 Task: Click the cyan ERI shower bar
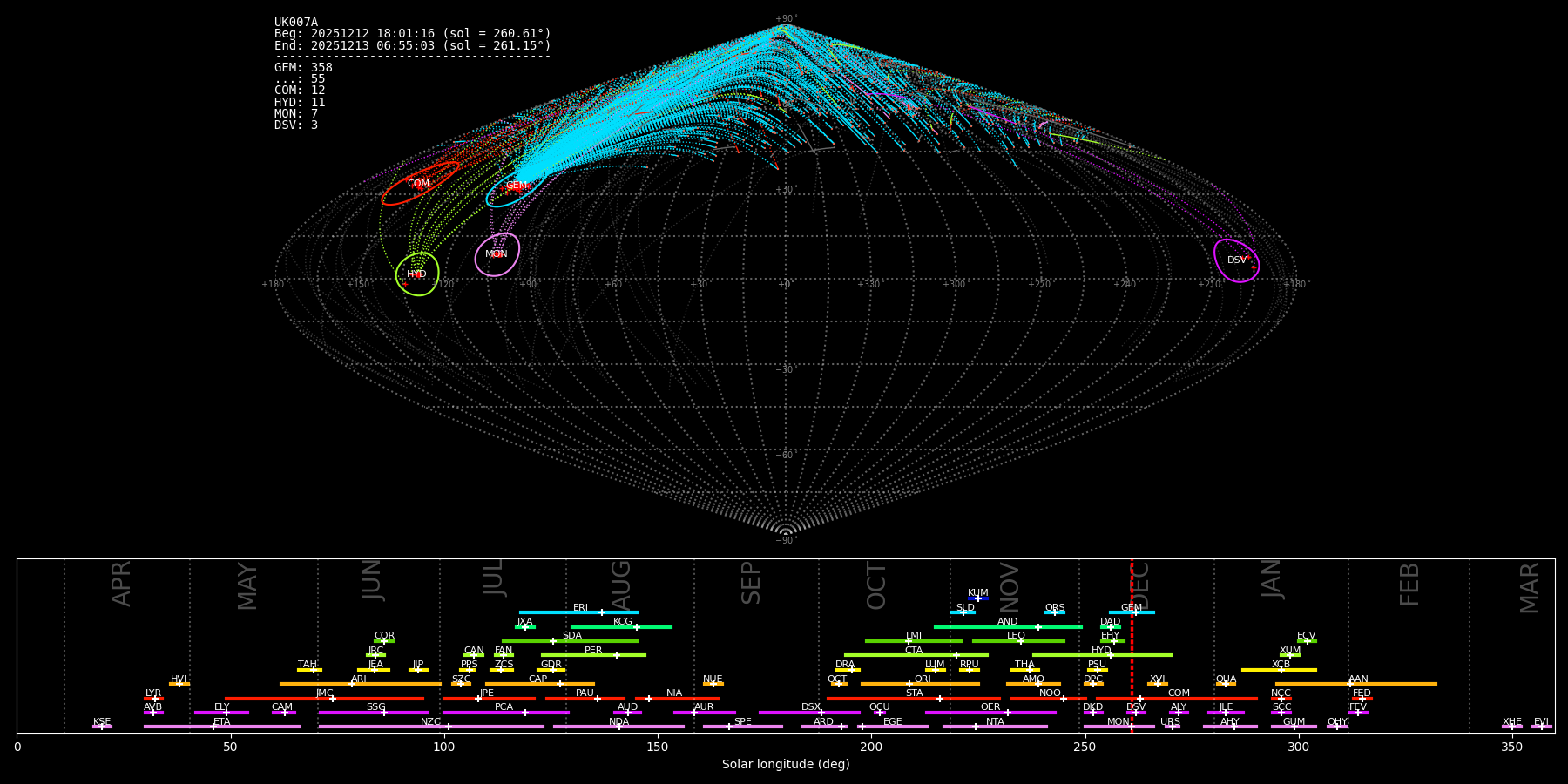578,612
